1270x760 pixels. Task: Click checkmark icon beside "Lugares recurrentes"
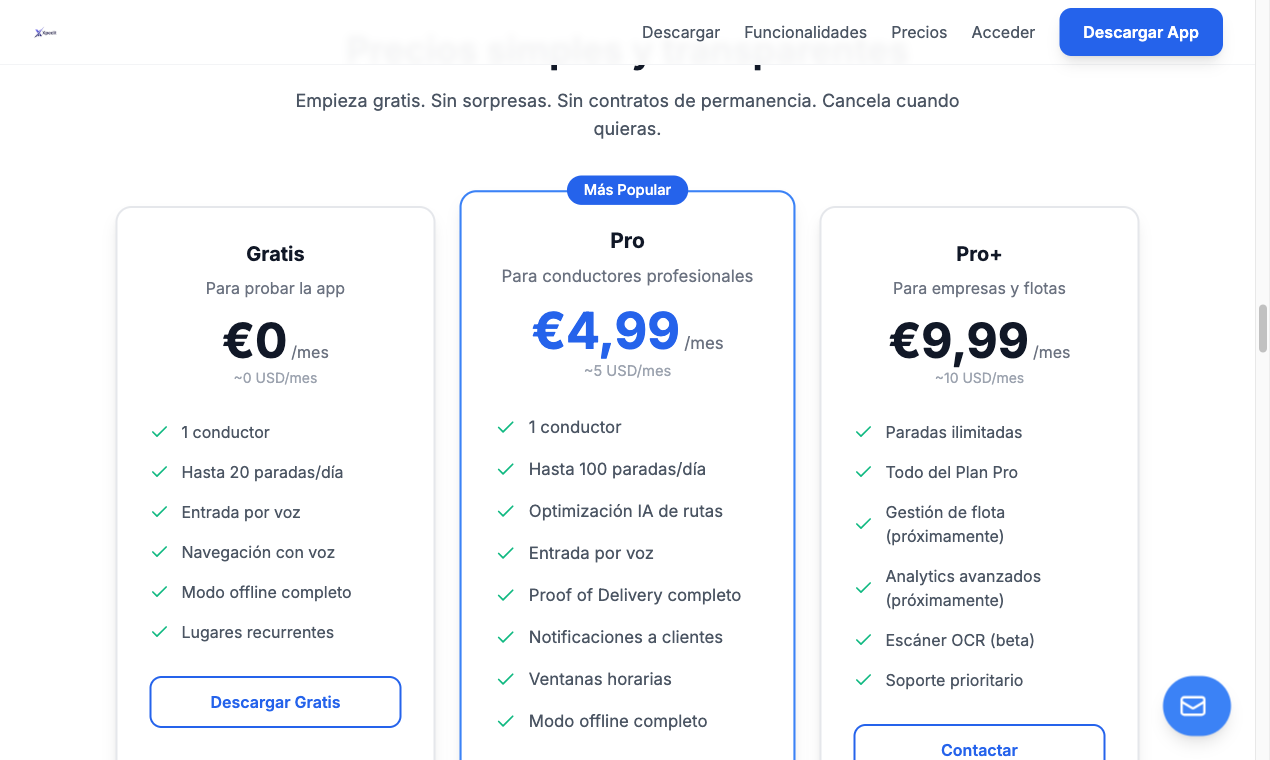[x=159, y=632]
